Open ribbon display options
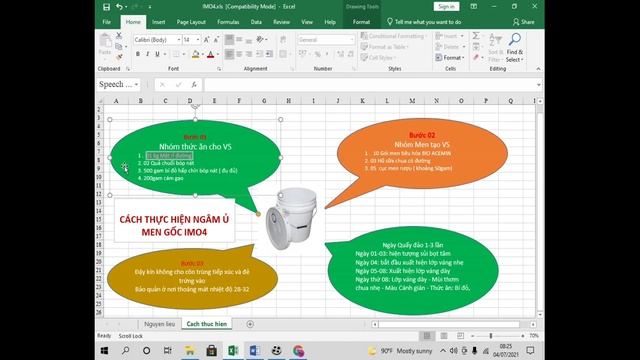 click(473, 7)
